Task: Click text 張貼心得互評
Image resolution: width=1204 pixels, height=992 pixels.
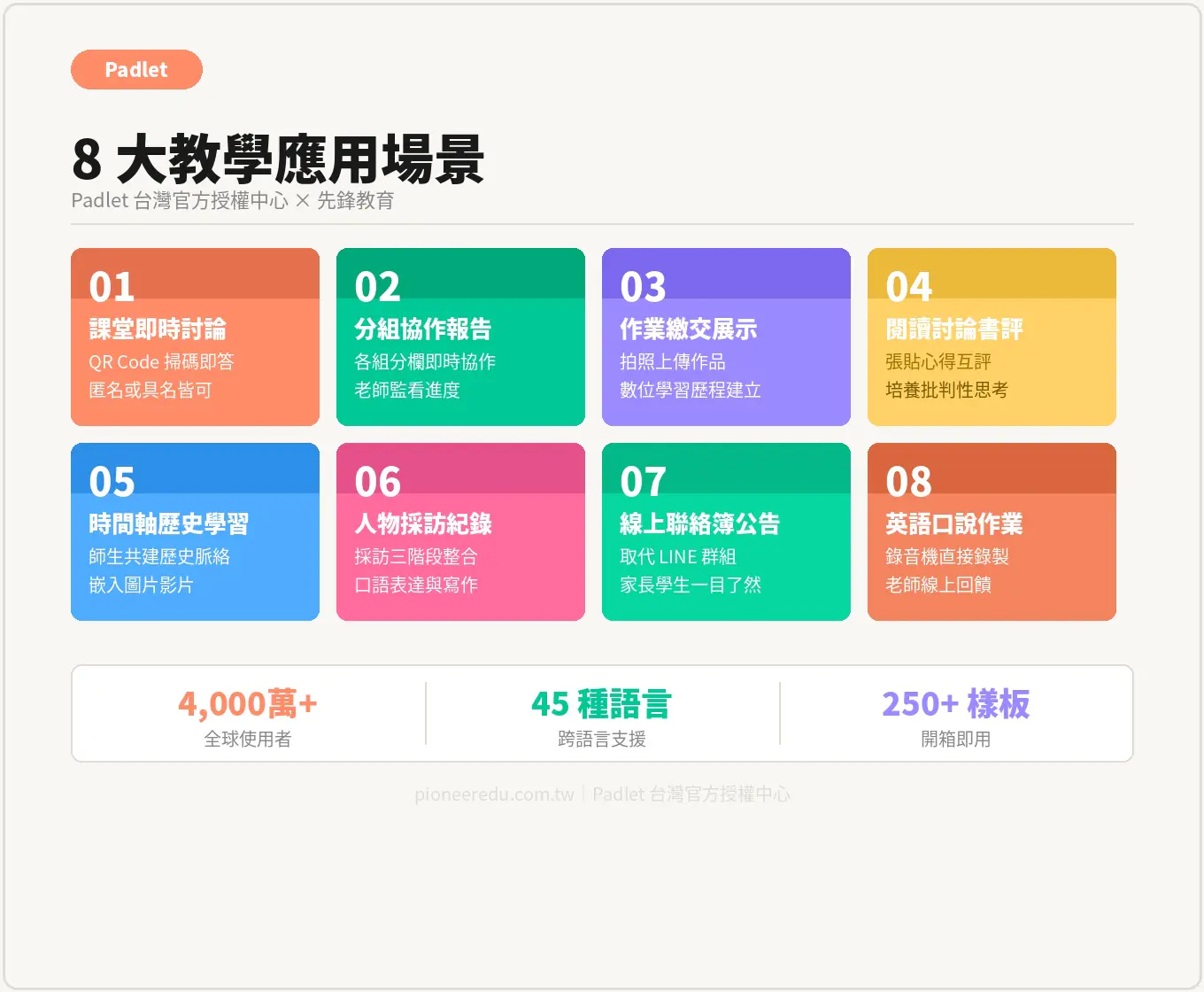Action: [938, 362]
